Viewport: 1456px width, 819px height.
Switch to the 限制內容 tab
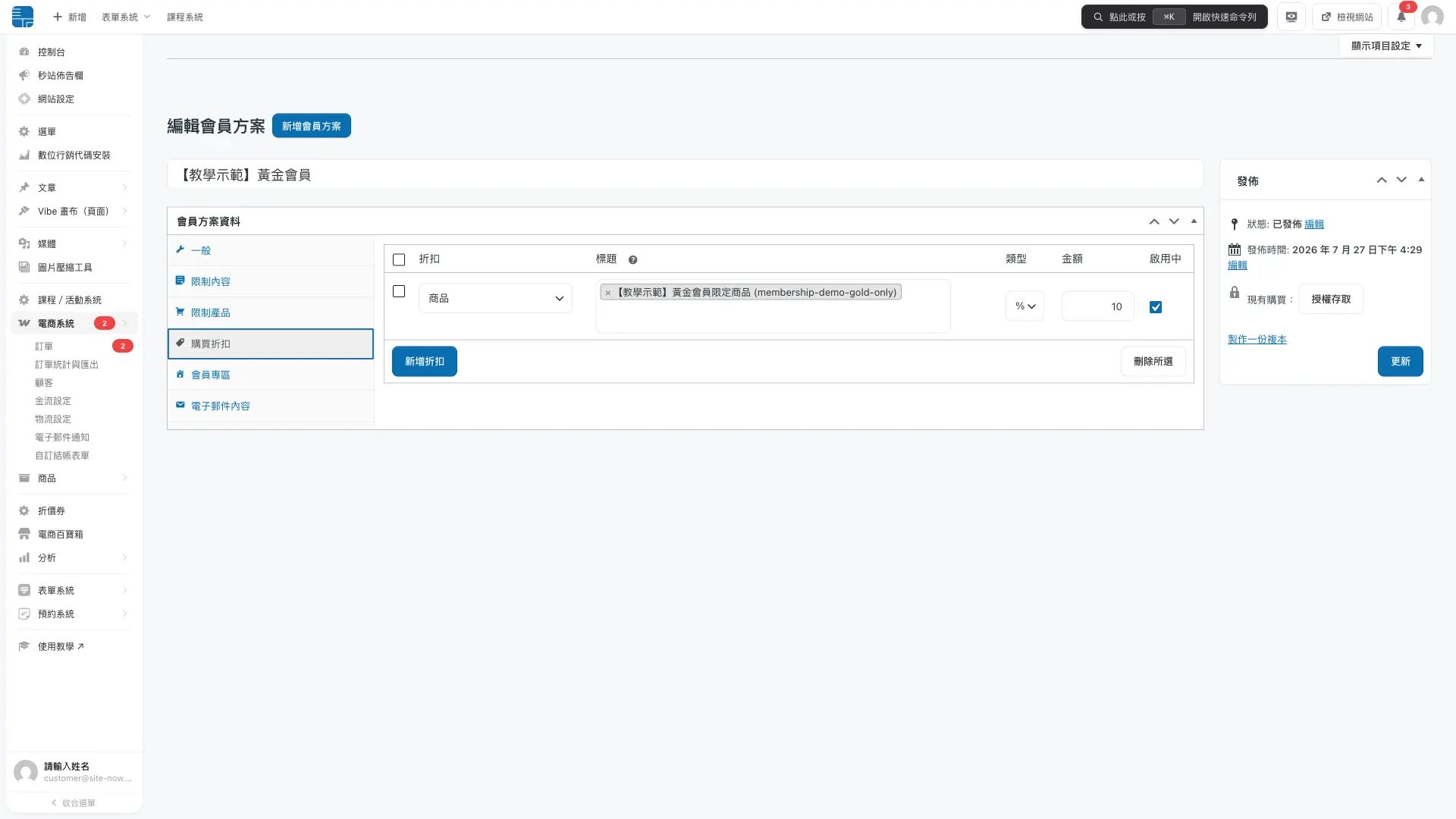271,282
